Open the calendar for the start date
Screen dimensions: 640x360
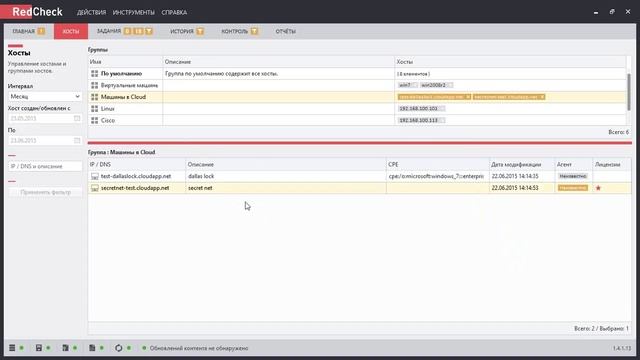tap(77, 118)
